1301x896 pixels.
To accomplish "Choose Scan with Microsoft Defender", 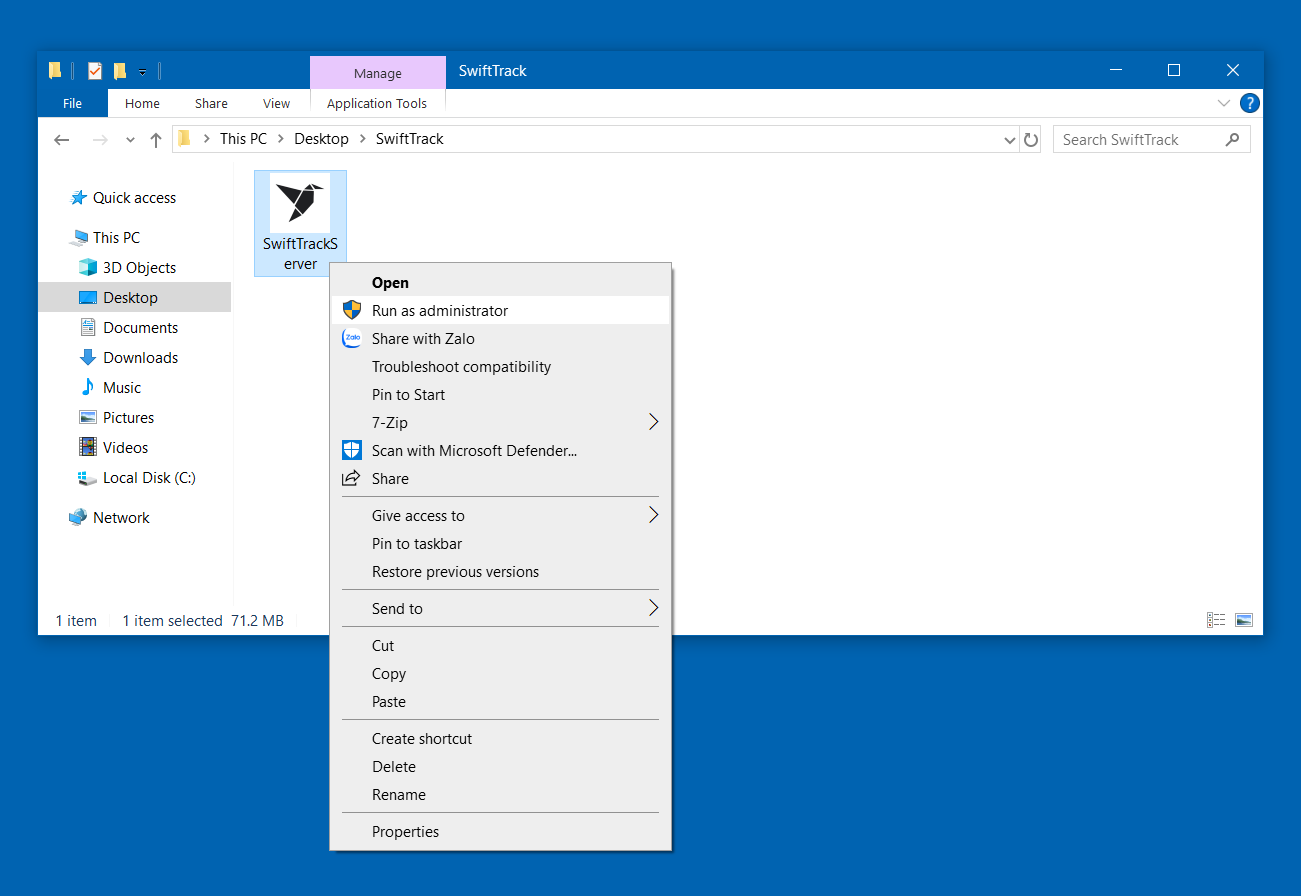I will pos(500,451).
